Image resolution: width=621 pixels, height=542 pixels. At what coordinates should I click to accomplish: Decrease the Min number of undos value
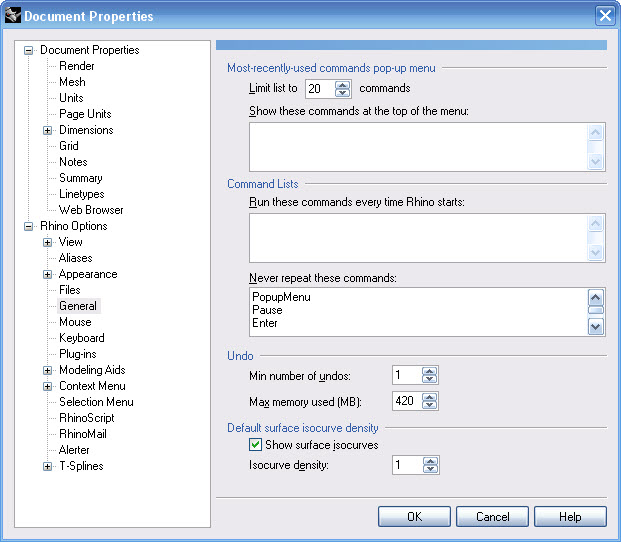coord(430,380)
